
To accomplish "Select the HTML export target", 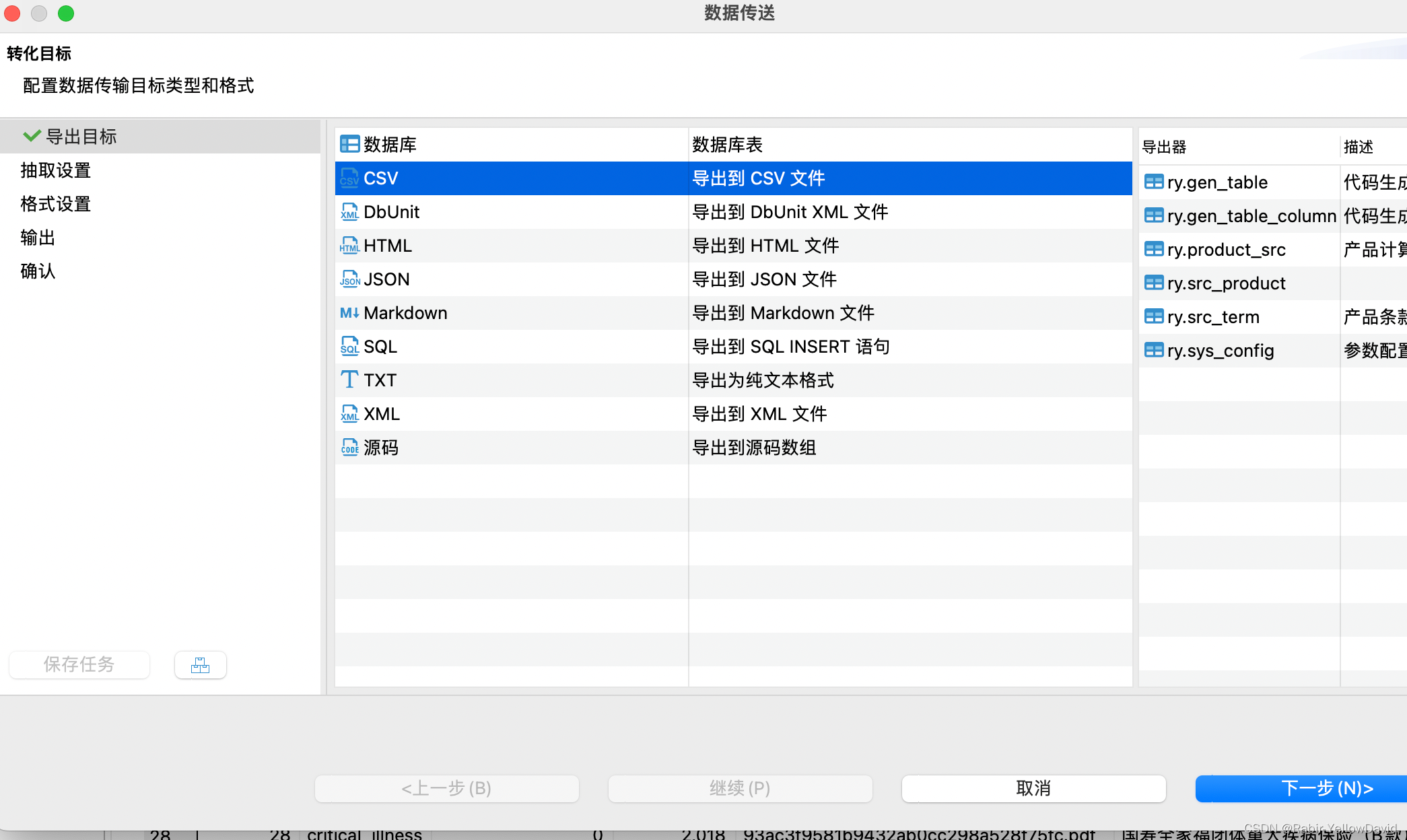I will 734,246.
